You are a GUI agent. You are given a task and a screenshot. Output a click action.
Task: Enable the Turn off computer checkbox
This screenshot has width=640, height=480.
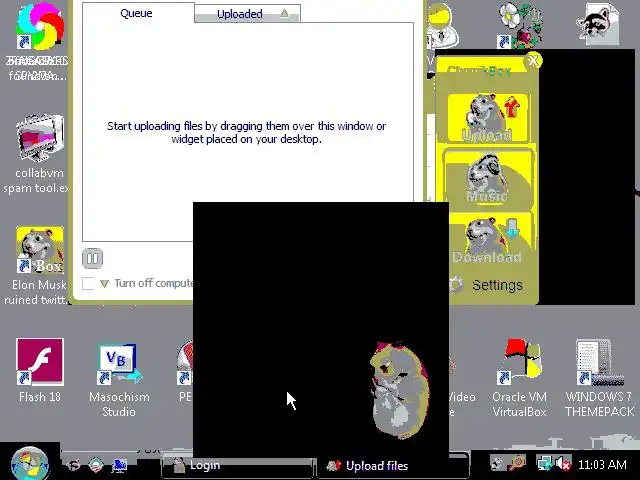click(88, 283)
